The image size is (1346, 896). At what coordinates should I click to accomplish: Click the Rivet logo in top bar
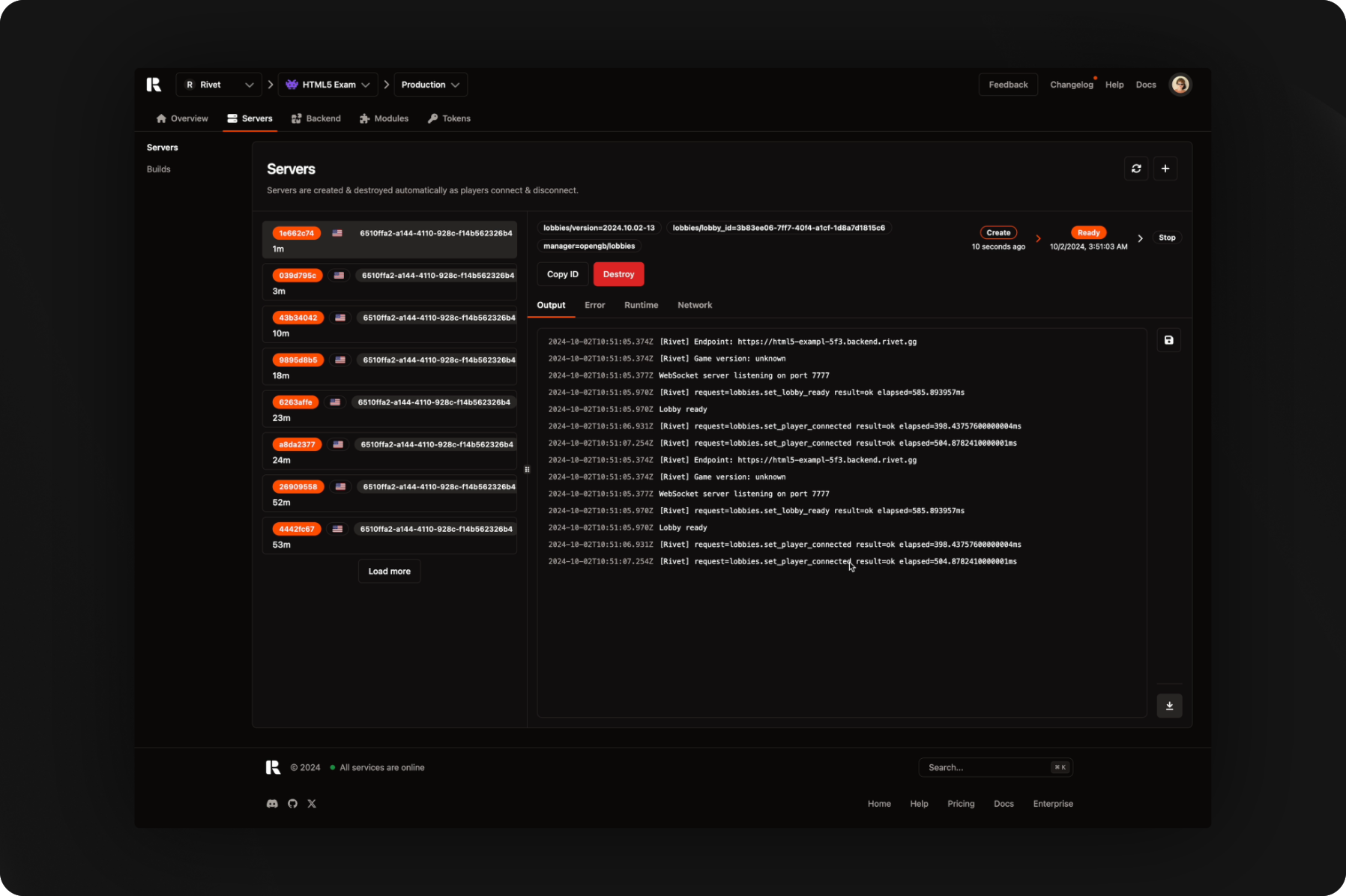tap(154, 85)
